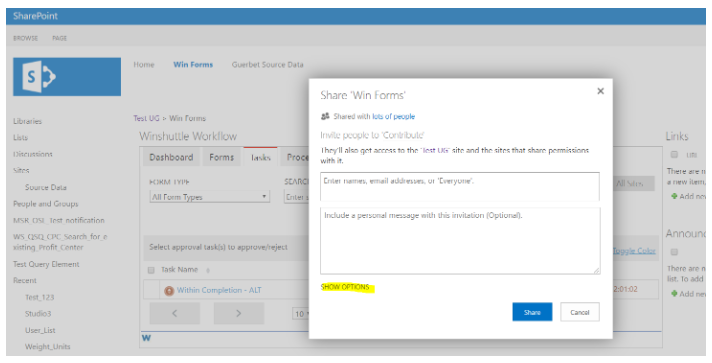Open MSR_QSL_Test_notification link
The image size is (712, 363).
click(59, 220)
